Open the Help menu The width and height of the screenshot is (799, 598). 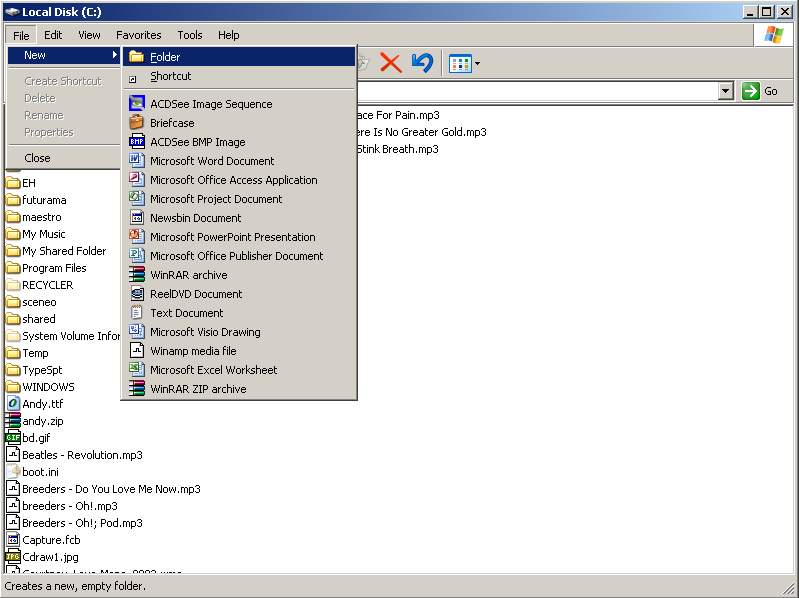tap(228, 35)
